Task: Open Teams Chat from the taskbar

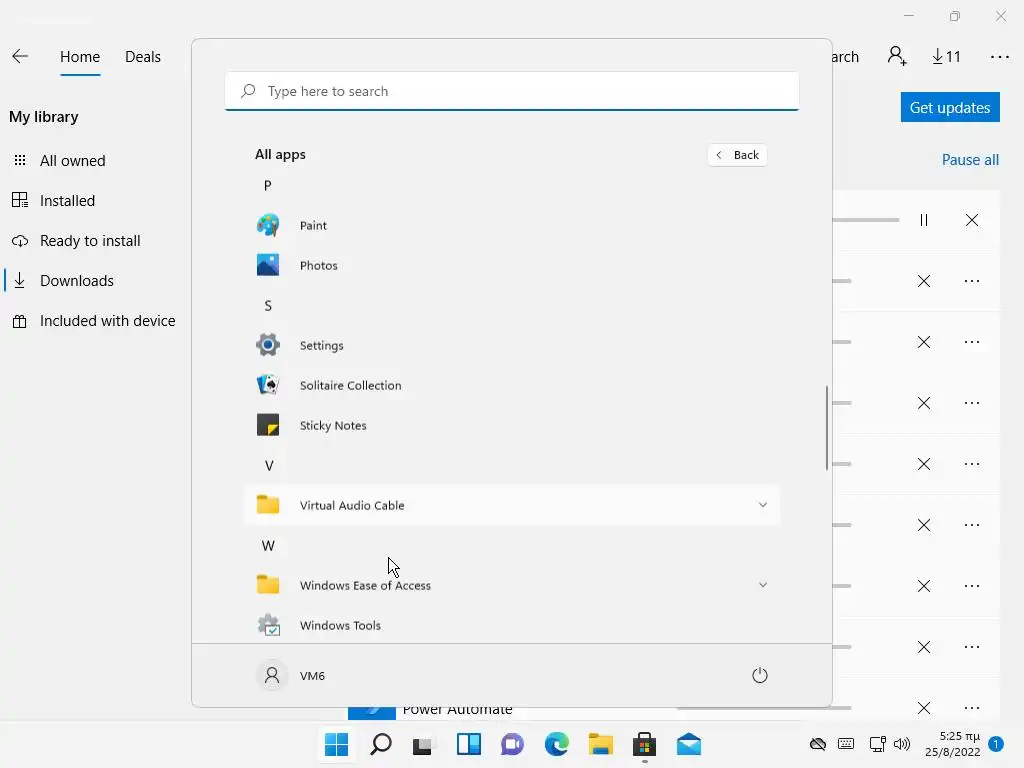Action: pyautogui.click(x=513, y=744)
